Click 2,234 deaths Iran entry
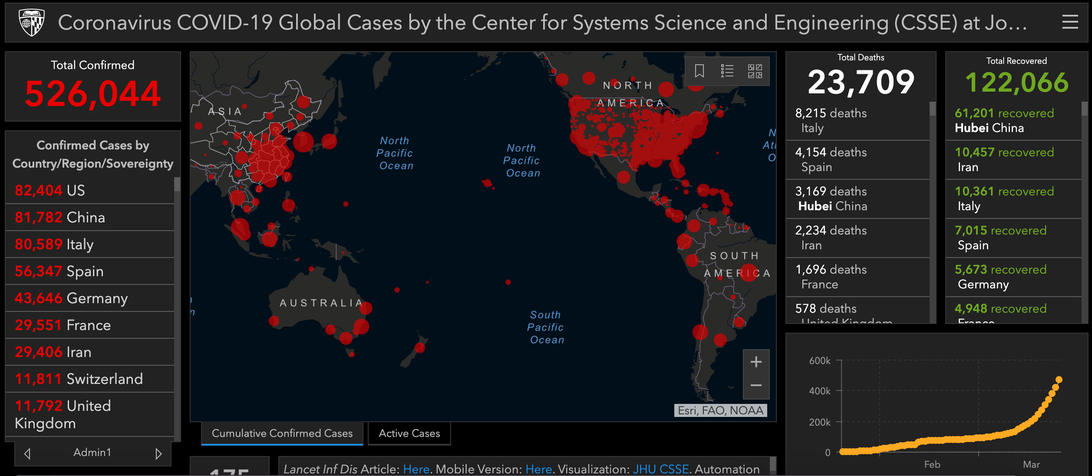Viewport: 1092px width, 476px height. [x=858, y=238]
